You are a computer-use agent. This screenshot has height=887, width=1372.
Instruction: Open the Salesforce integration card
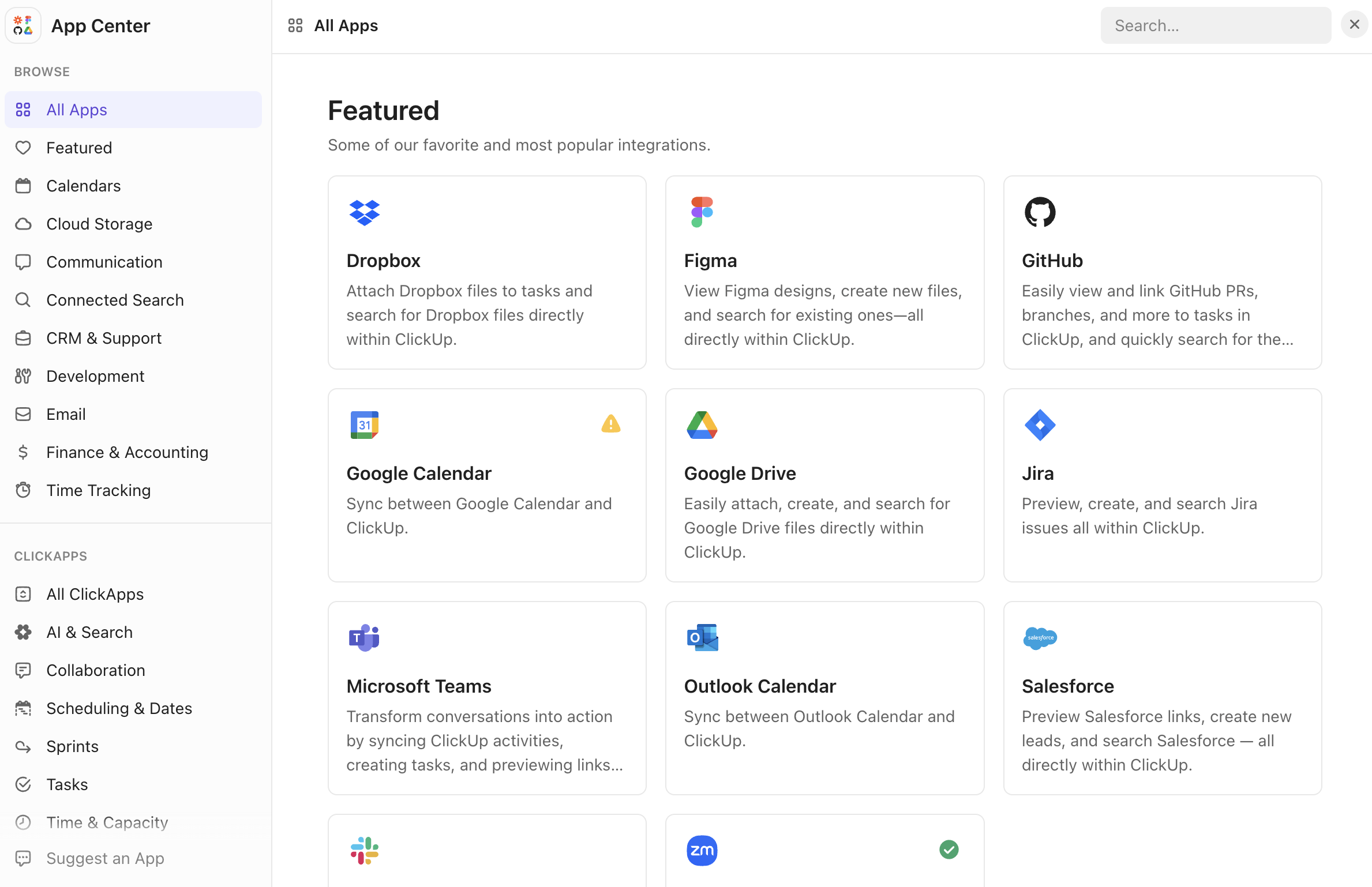click(x=1161, y=698)
